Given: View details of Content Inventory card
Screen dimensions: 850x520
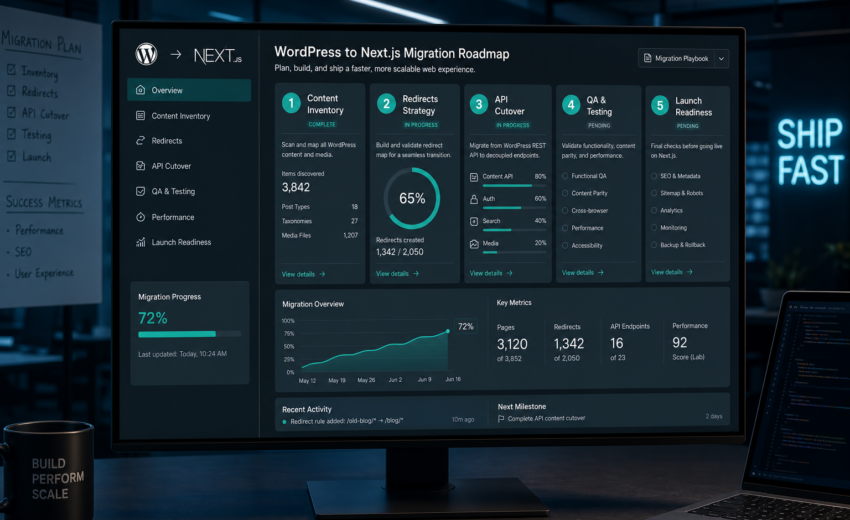Looking at the screenshot, I should 303,274.
